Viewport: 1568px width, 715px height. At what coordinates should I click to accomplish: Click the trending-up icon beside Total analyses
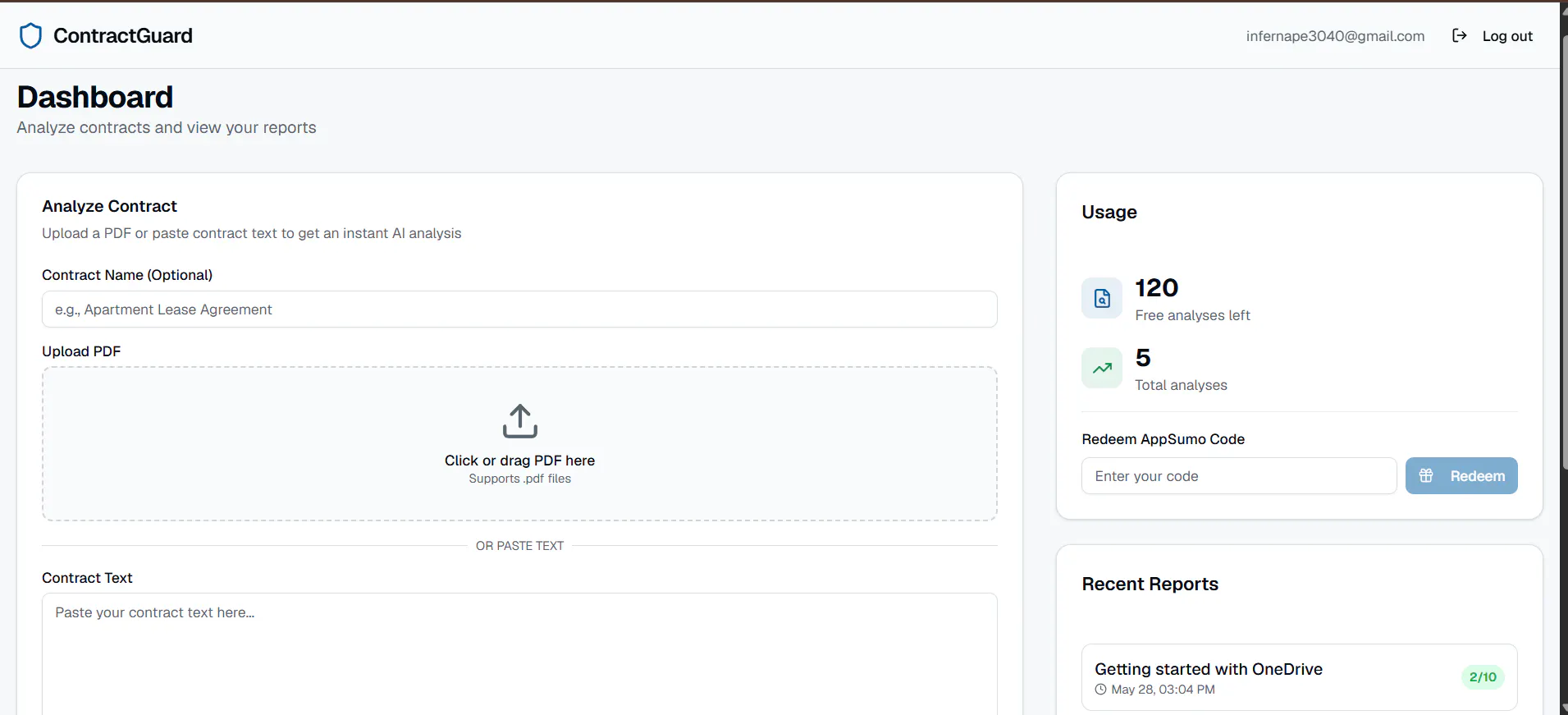[x=1102, y=368]
